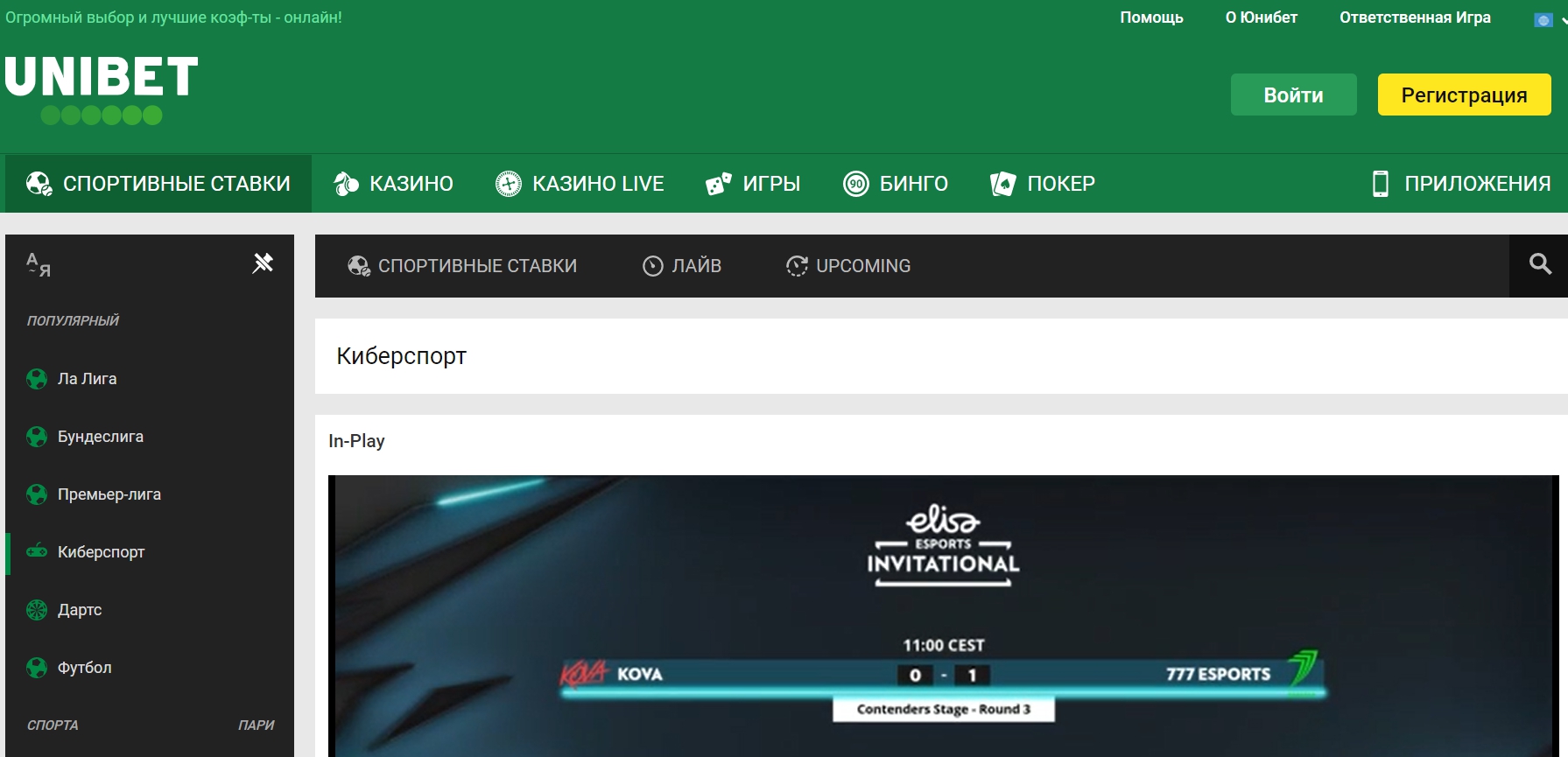Click the mobile phone icon for Приложения

tap(1381, 184)
